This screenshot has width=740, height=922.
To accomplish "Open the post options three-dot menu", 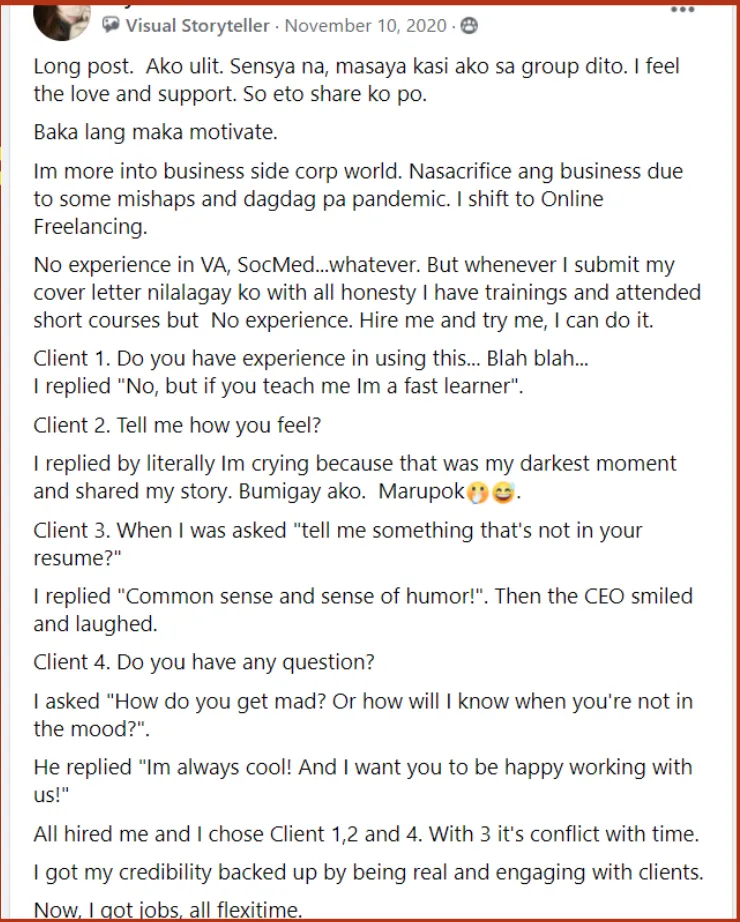I will coord(682,9).
